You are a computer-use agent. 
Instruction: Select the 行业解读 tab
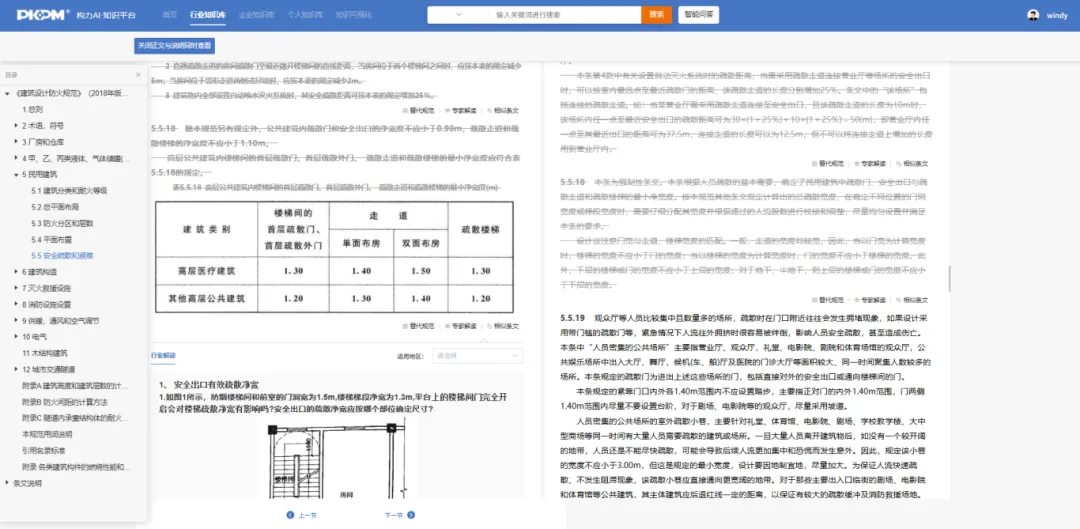[163, 355]
